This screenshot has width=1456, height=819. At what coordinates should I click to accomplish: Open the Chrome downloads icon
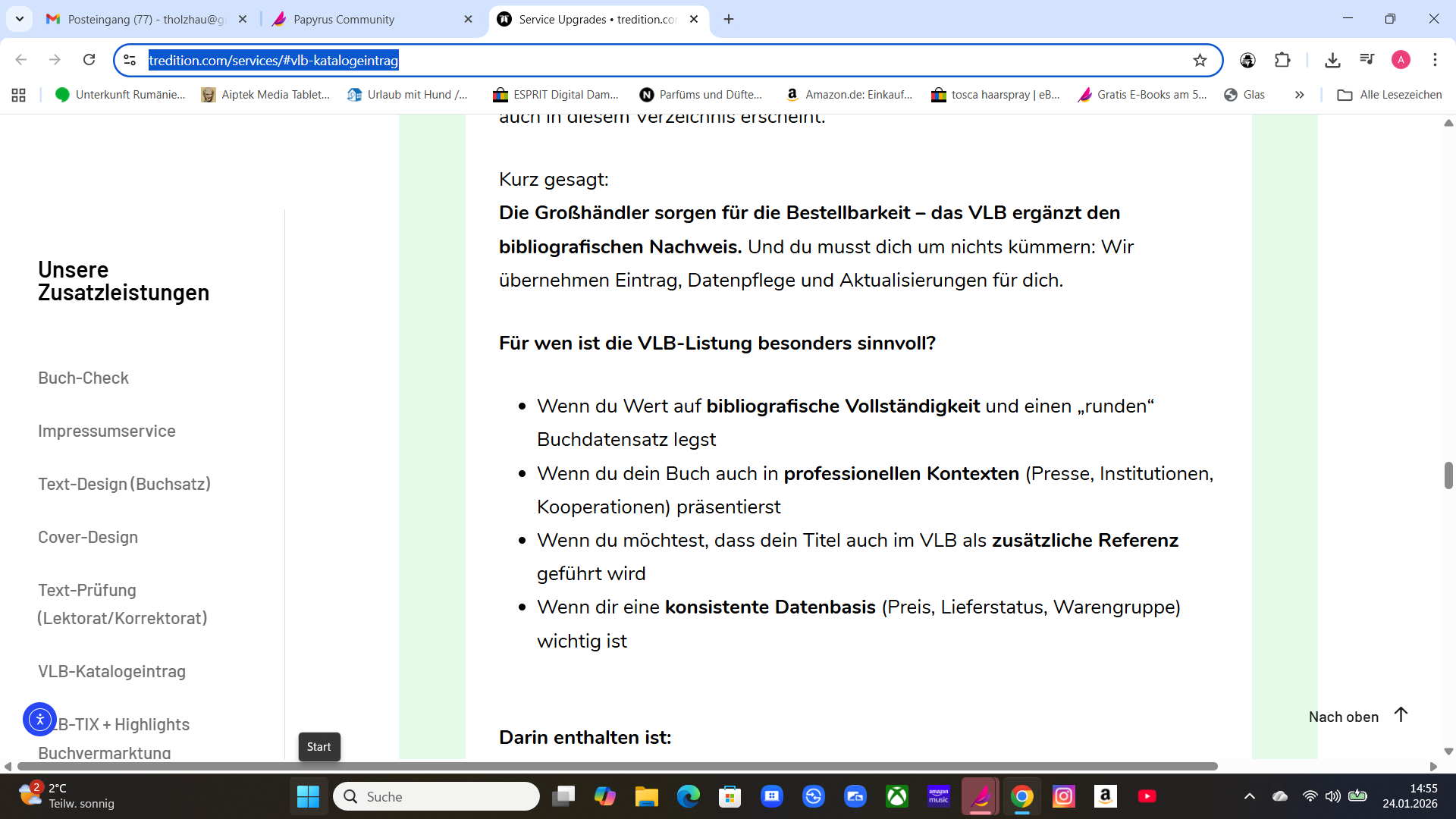coord(1332,60)
